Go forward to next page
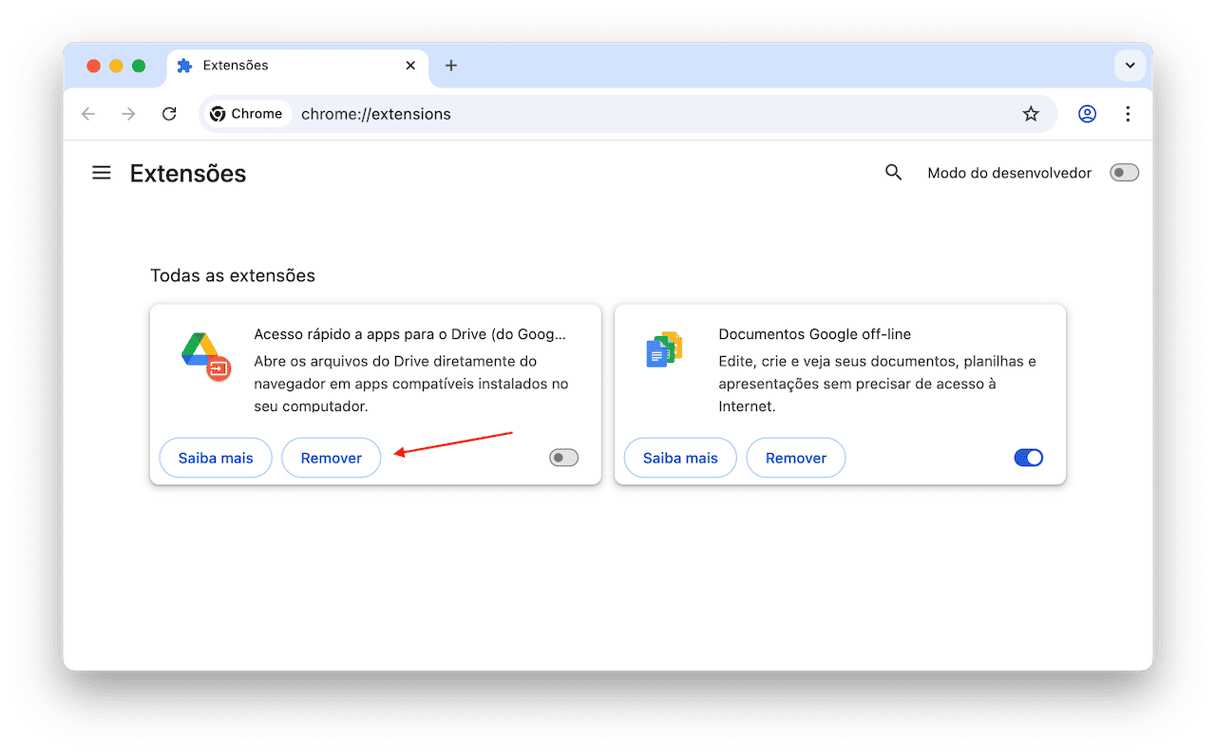The height and width of the screenshot is (754, 1216). click(x=128, y=114)
